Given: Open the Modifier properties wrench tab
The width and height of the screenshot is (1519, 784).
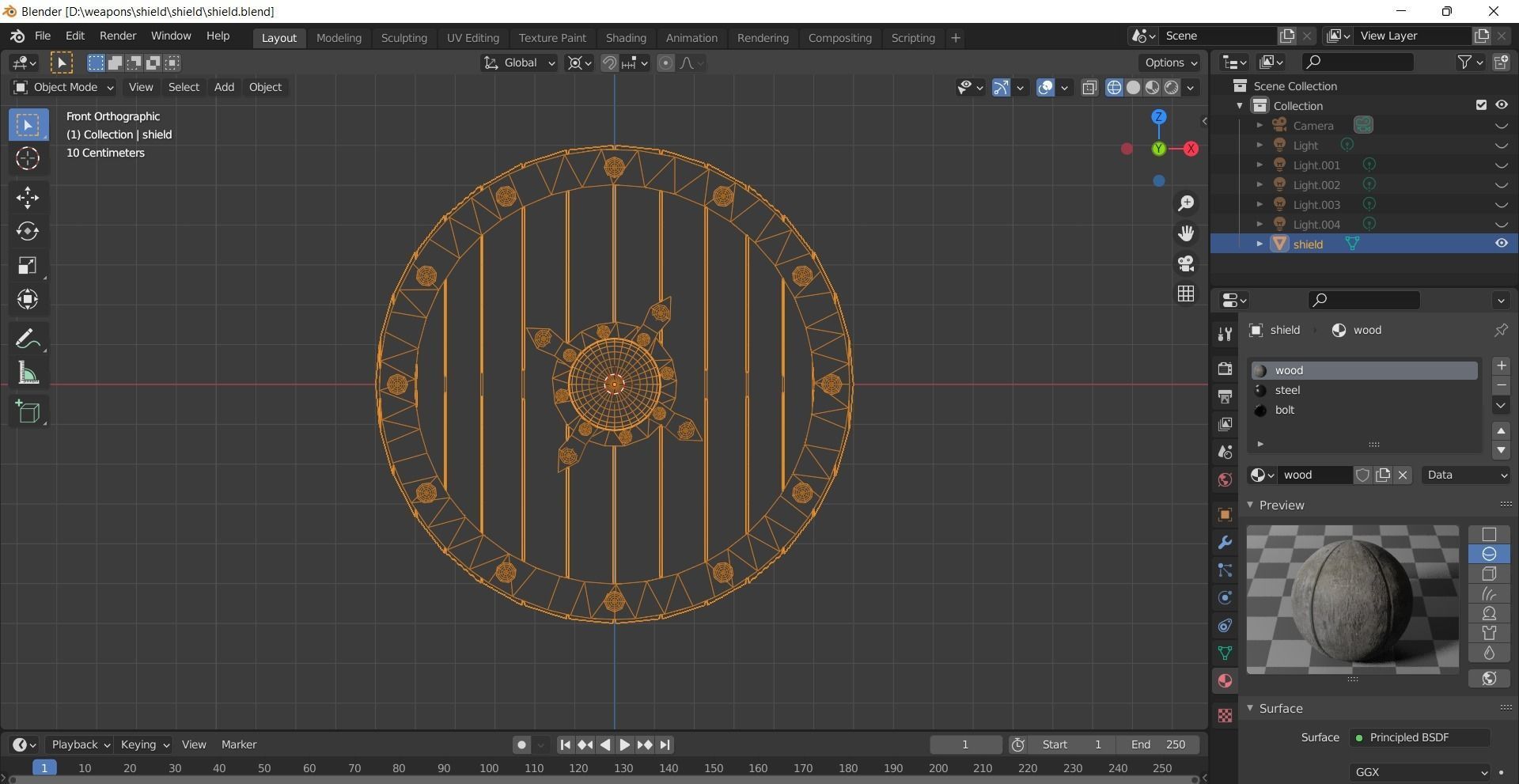Looking at the screenshot, I should [x=1225, y=543].
